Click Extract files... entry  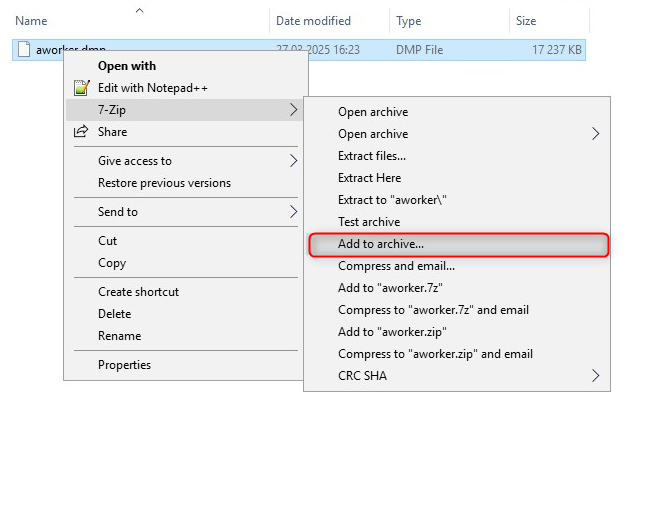click(x=371, y=156)
